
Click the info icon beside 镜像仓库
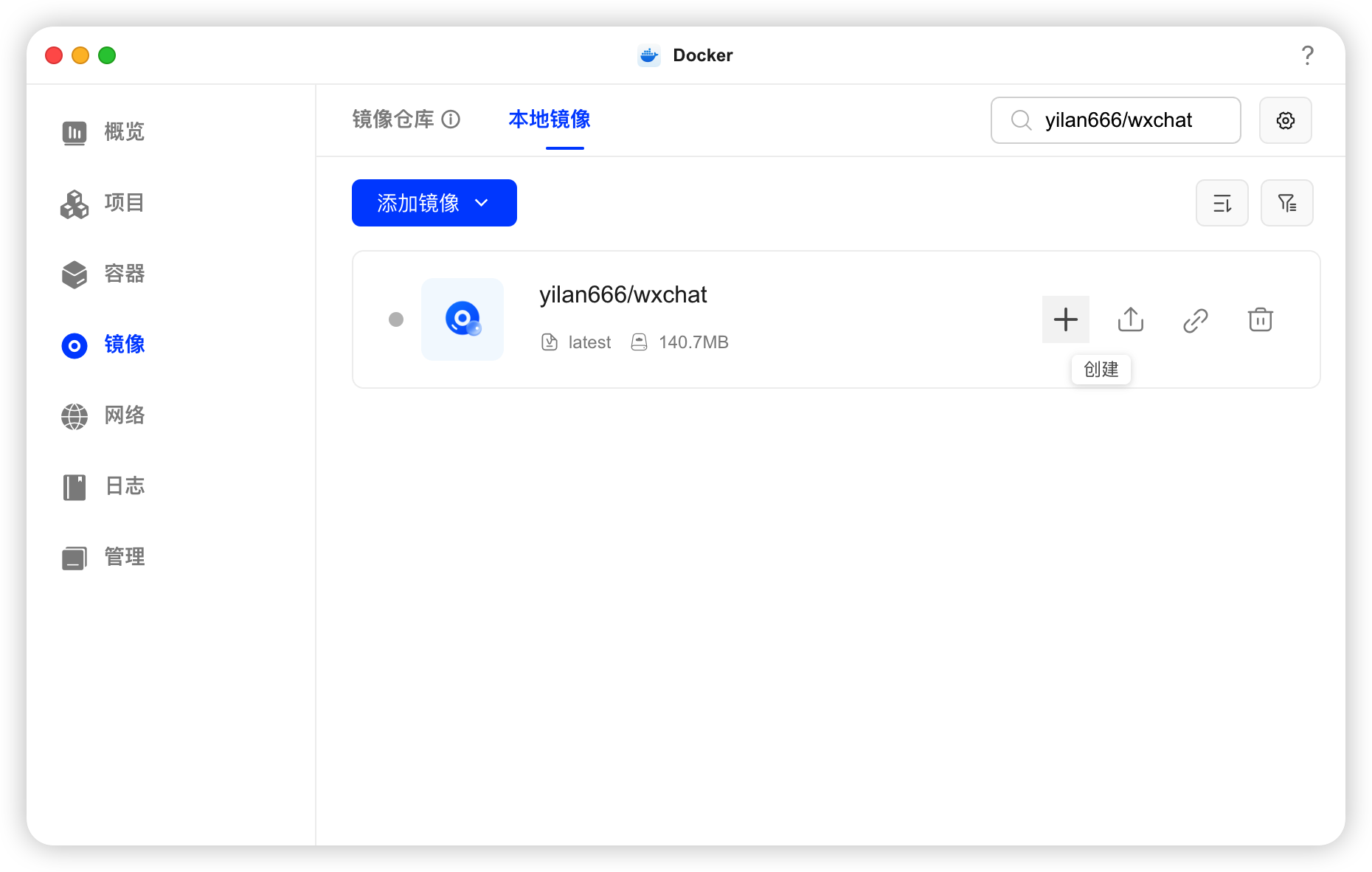click(451, 120)
